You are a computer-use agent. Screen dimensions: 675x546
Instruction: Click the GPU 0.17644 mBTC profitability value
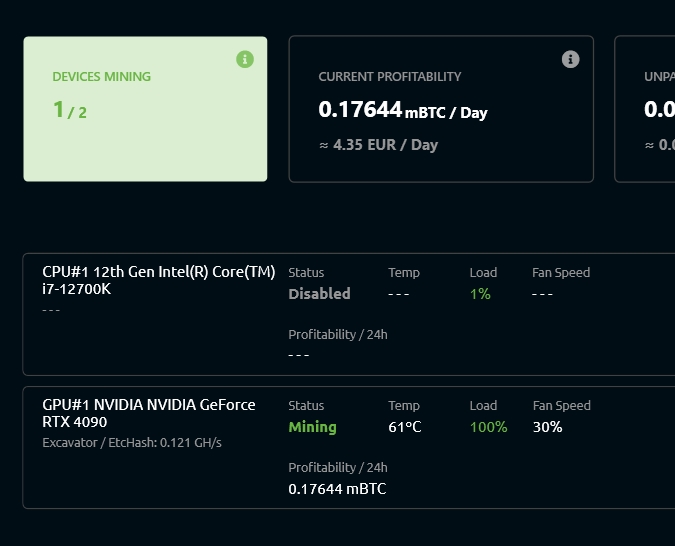(x=338, y=489)
